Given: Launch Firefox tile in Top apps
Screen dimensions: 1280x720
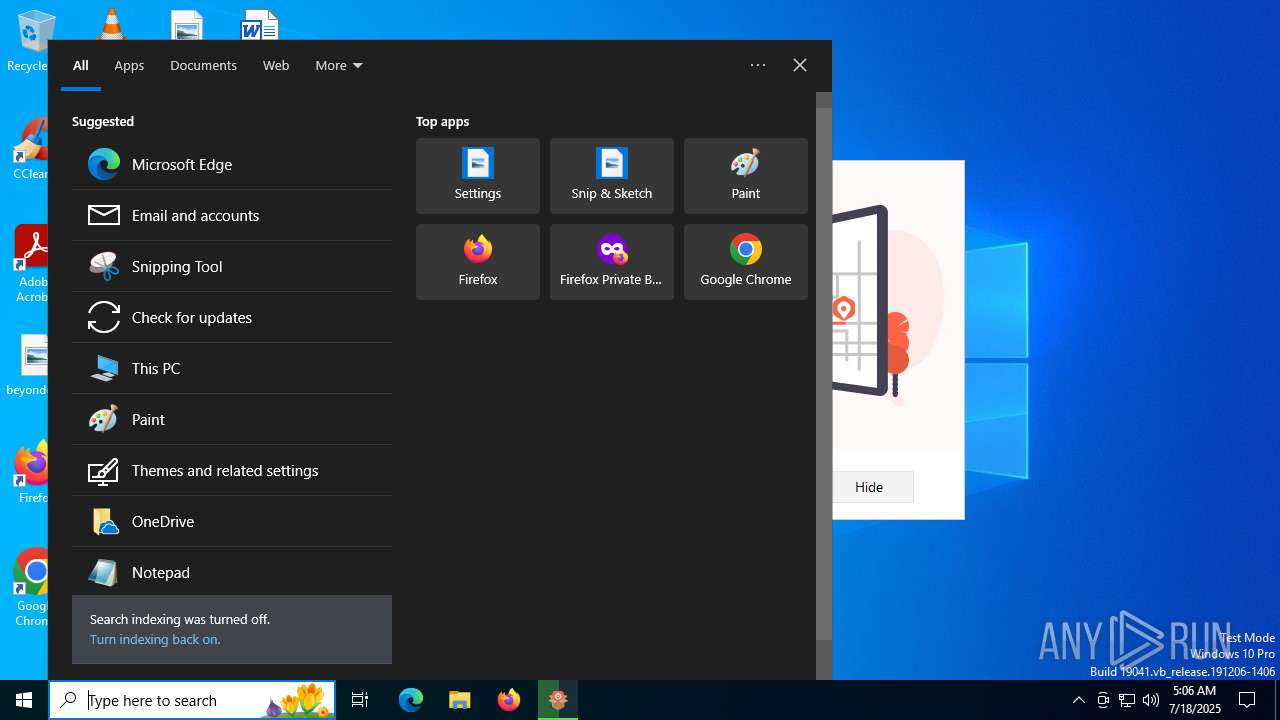Looking at the screenshot, I should (478, 262).
